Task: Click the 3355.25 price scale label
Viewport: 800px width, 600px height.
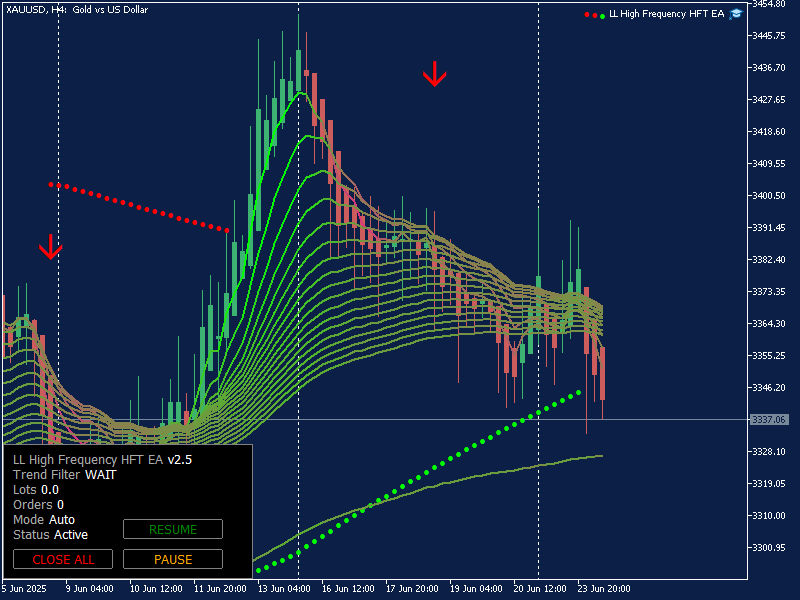Action: pyautogui.click(x=769, y=355)
